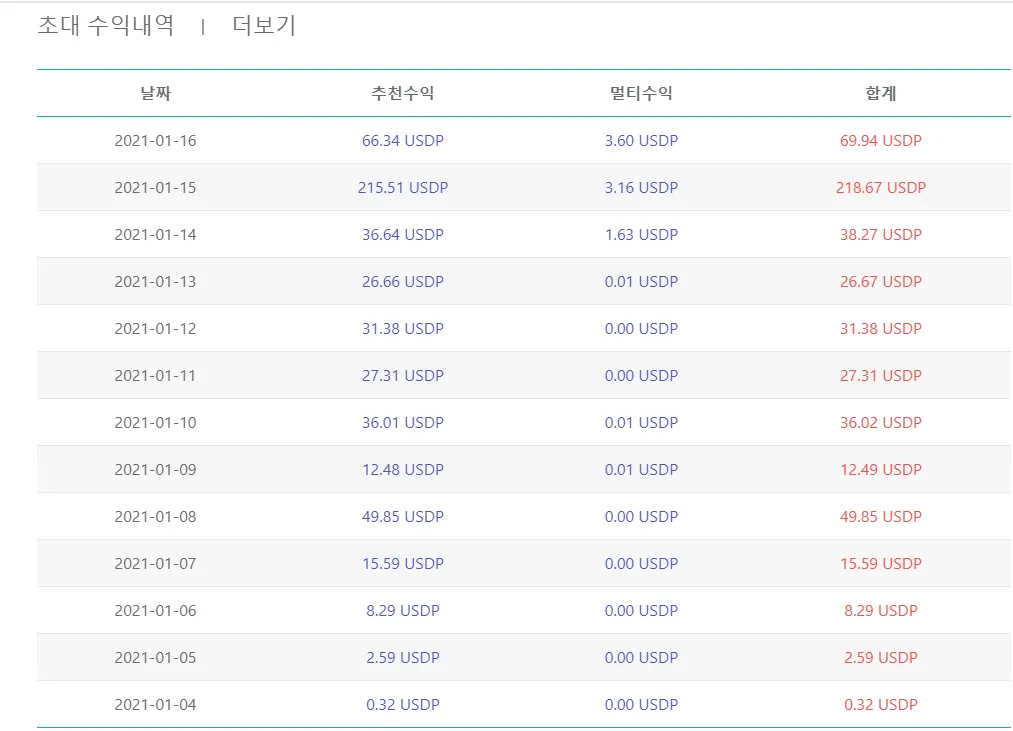Select the date 2021-01-05
Screen dimensions: 1013x731
point(156,658)
